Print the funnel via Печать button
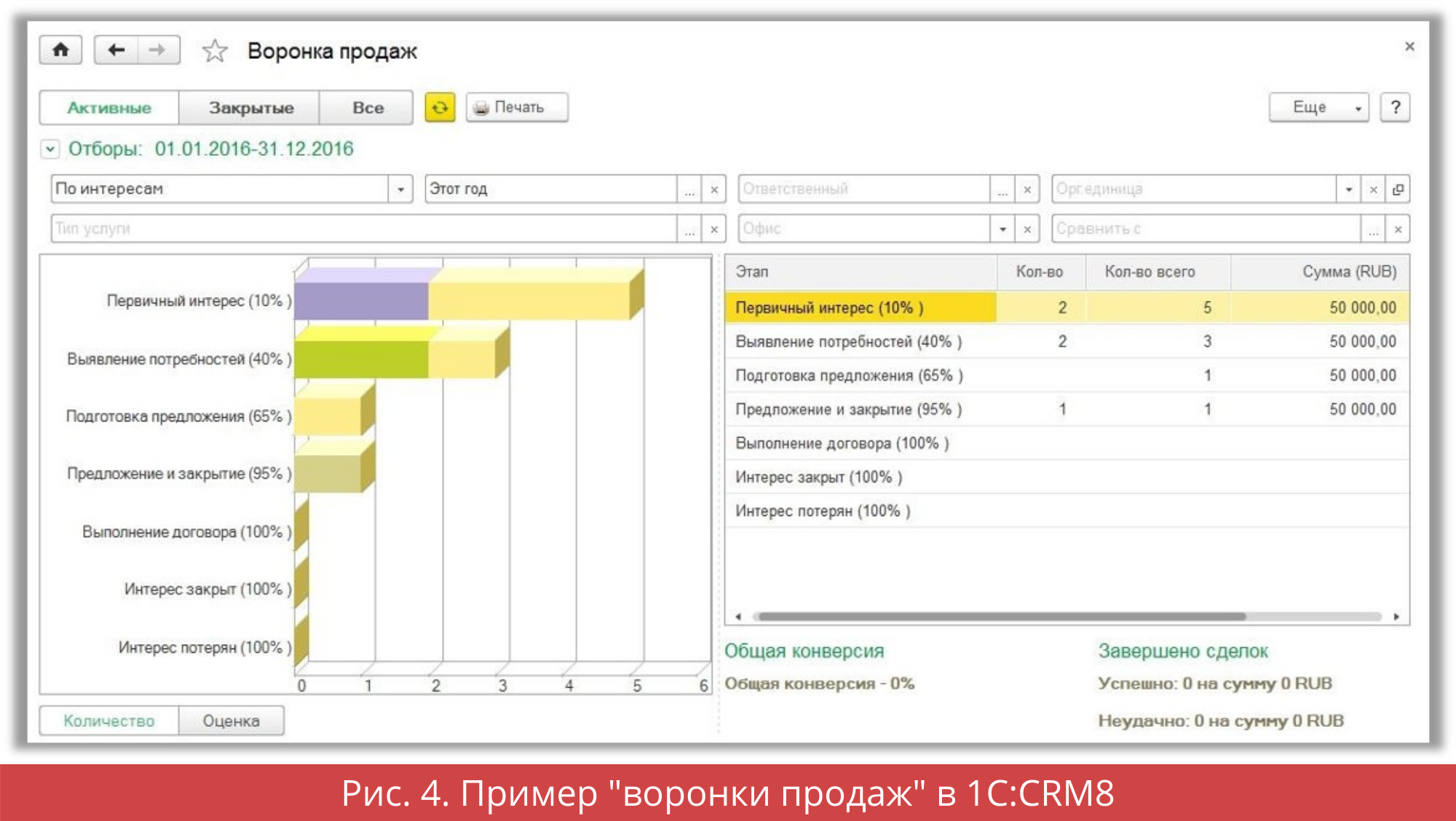The image size is (1456, 821). (x=517, y=108)
